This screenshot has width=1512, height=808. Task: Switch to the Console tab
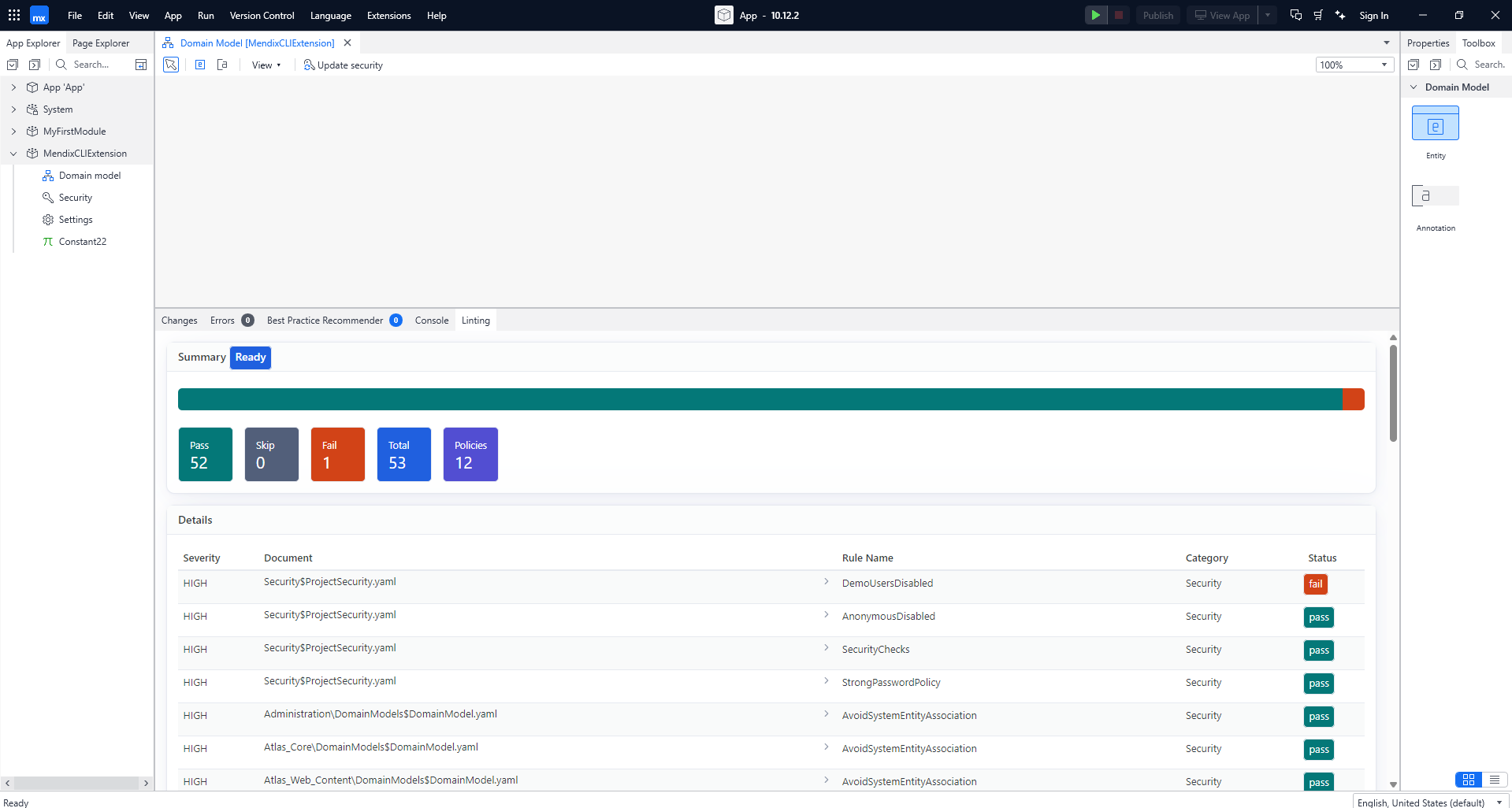coord(431,320)
